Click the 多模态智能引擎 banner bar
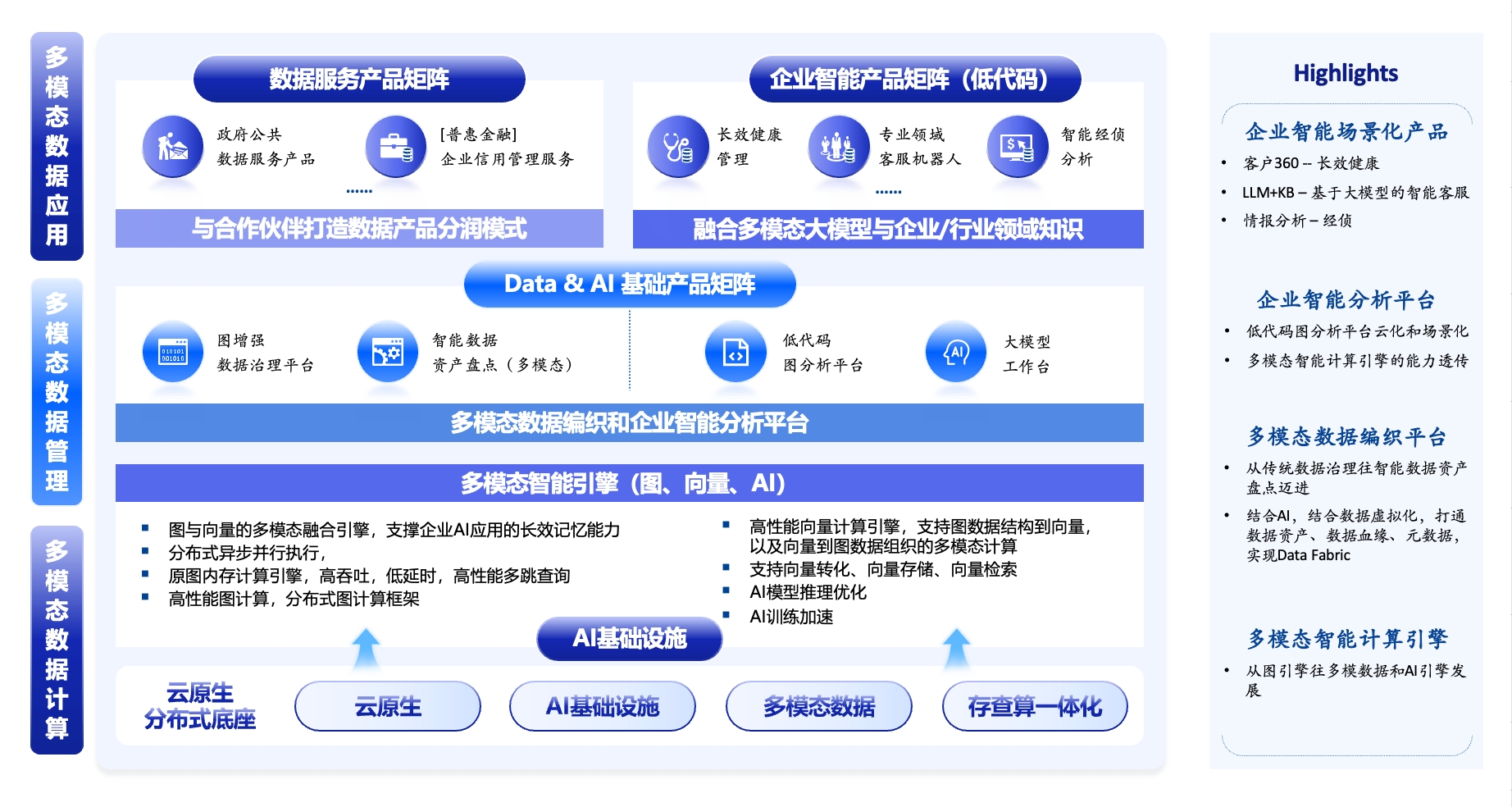This screenshot has width=1512, height=807. (x=629, y=483)
